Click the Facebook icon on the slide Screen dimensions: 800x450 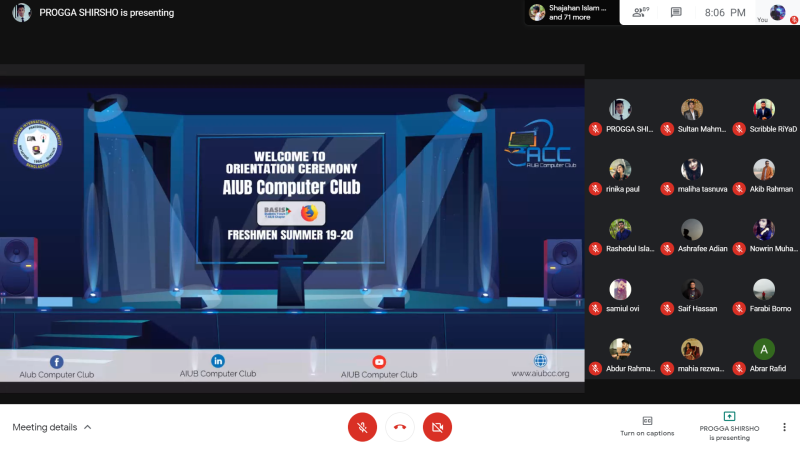click(x=57, y=362)
